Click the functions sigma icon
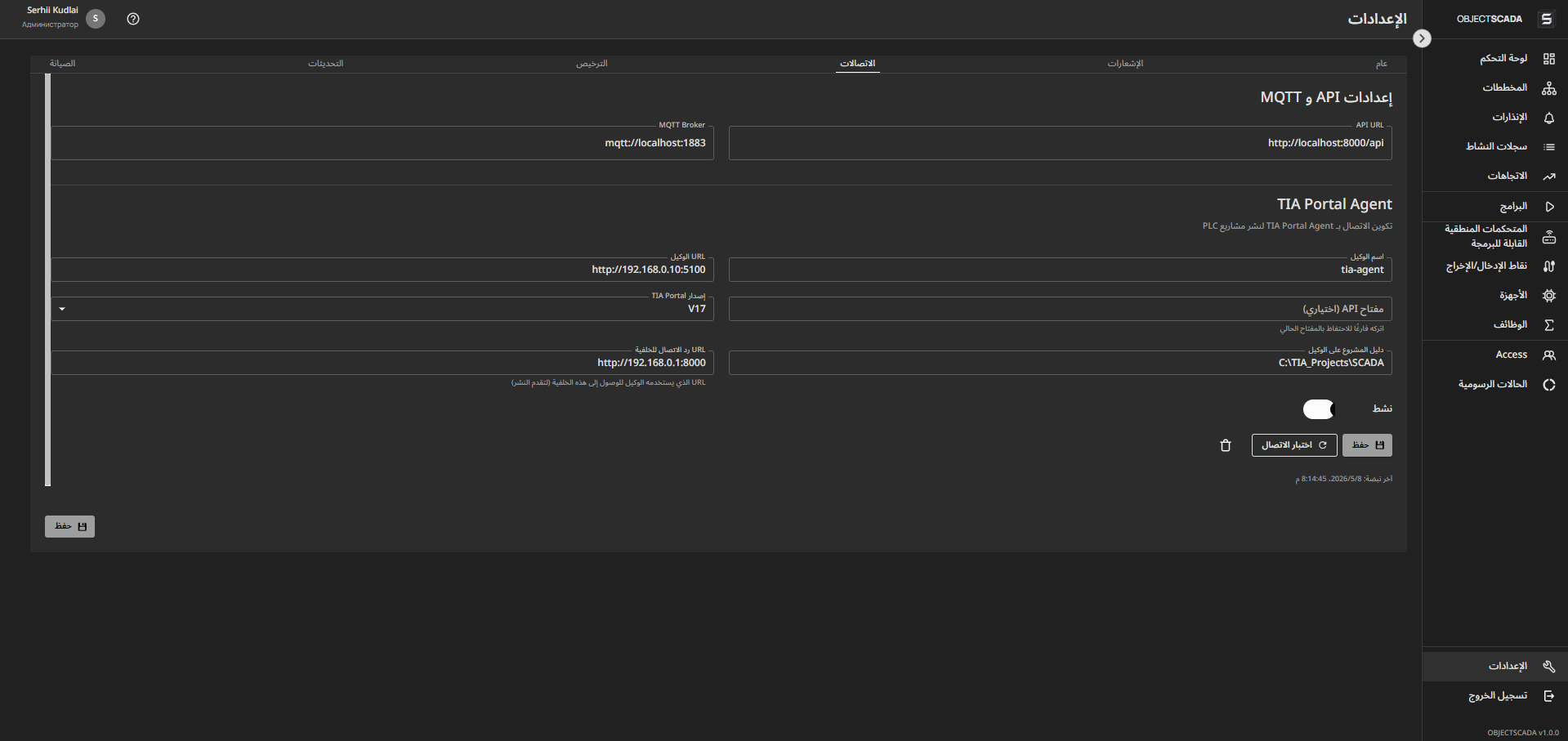Image resolution: width=1568 pixels, height=741 pixels. [1548, 325]
